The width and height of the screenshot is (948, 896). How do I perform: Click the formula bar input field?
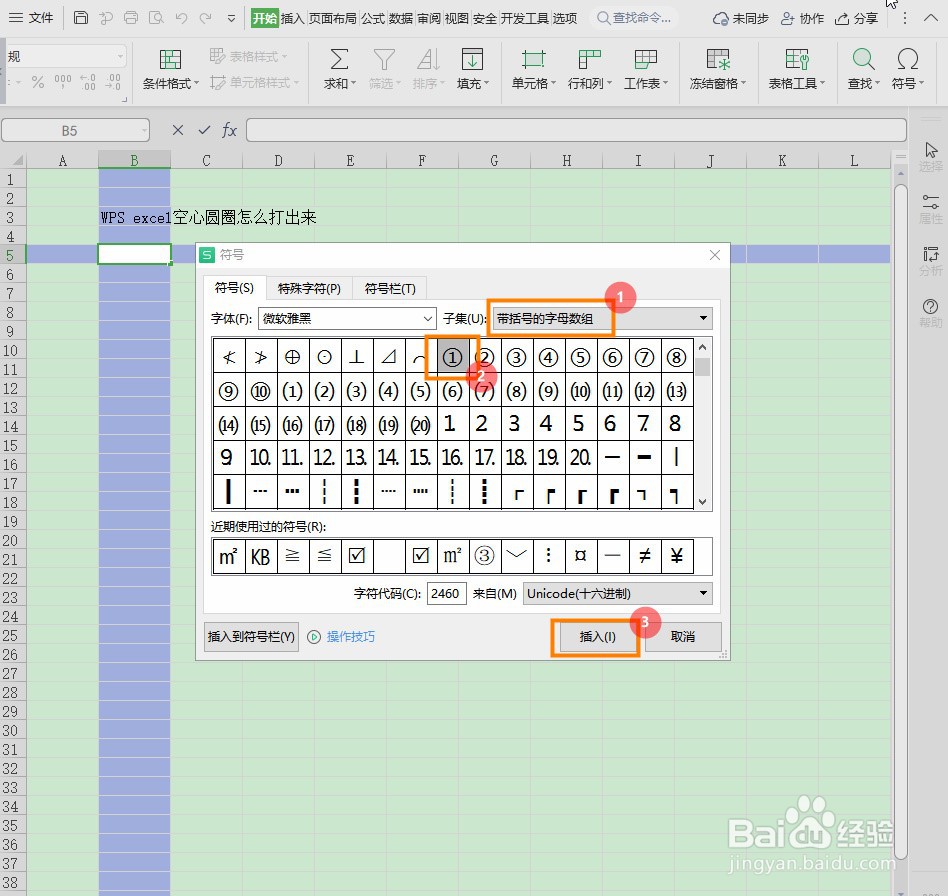coord(576,130)
